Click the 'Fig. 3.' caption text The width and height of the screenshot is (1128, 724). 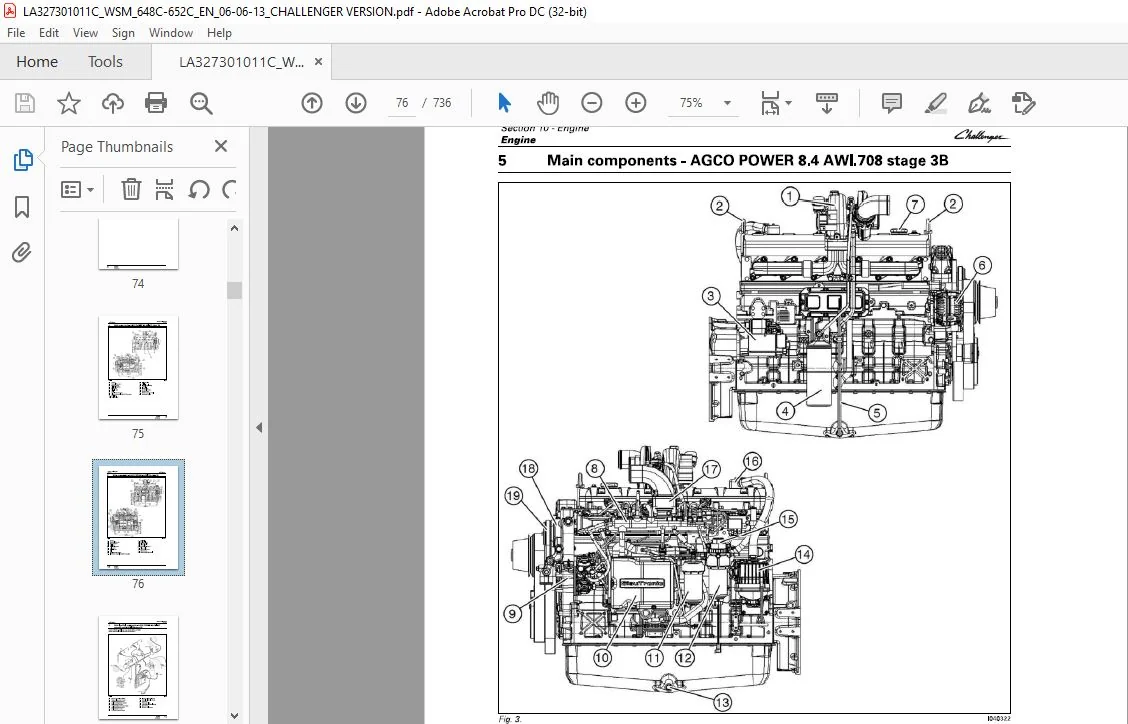pos(510,719)
